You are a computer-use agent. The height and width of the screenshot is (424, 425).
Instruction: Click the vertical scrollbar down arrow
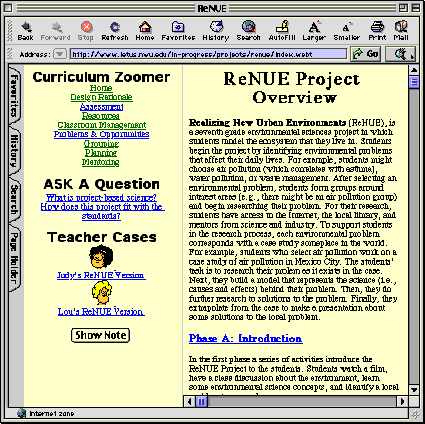coord(414,389)
